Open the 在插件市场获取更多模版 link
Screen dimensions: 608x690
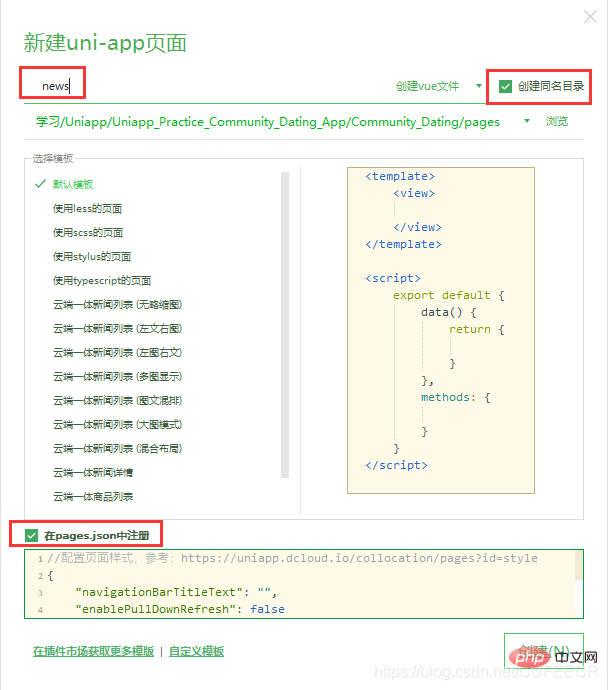pos(93,651)
